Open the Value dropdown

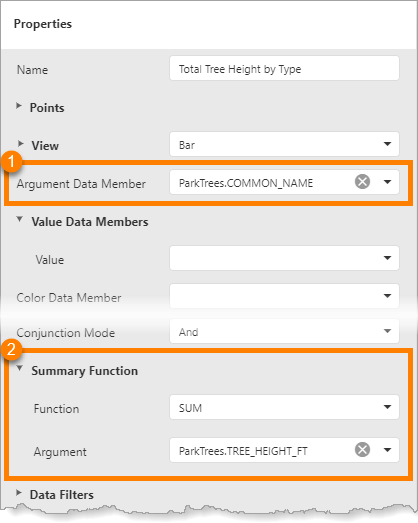(x=284, y=258)
